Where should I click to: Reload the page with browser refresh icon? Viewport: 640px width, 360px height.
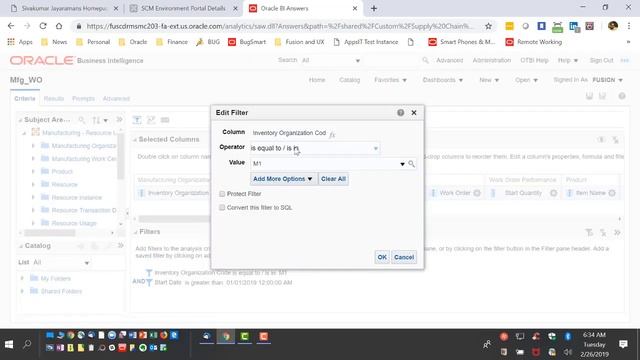tap(43, 26)
